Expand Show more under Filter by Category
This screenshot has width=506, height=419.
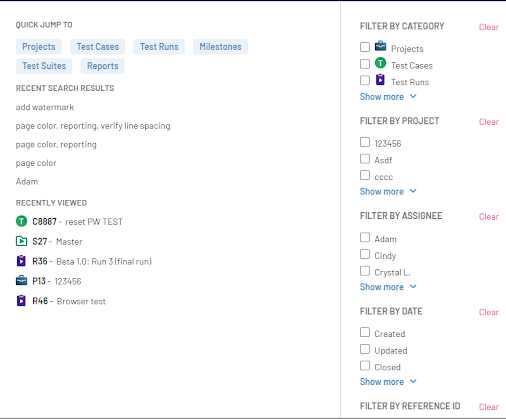(x=388, y=97)
